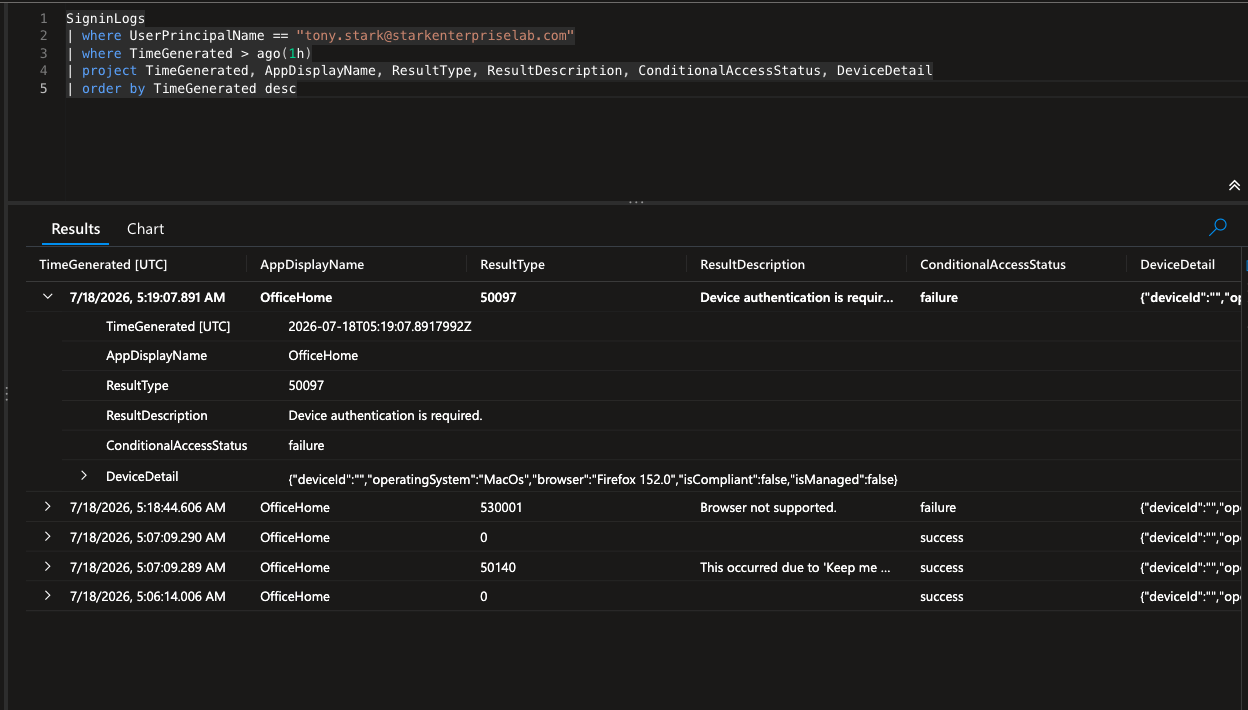Sort by ResultType column header
Screen dimensions: 1248x710
(512, 265)
